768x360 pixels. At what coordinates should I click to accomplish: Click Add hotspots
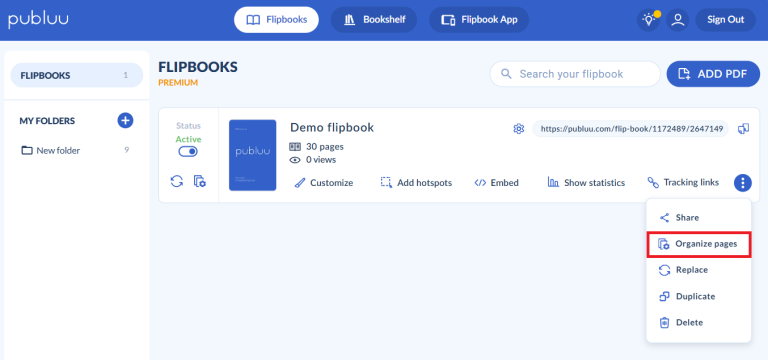tap(416, 183)
